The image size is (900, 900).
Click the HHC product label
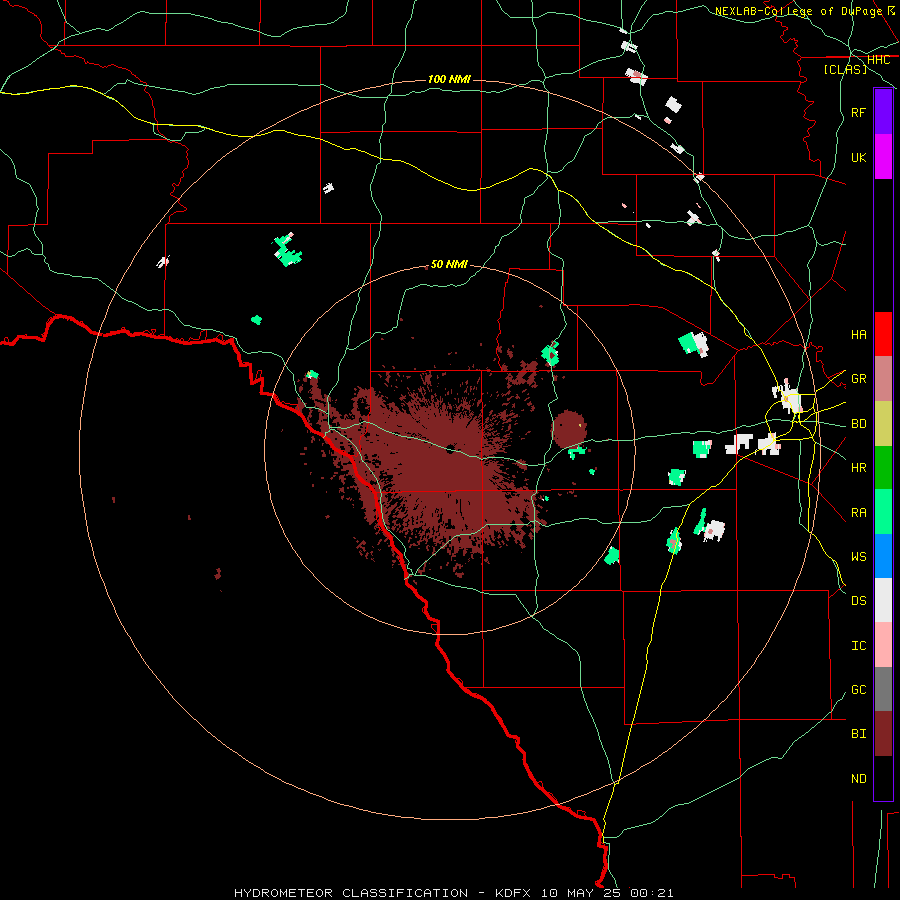878,60
